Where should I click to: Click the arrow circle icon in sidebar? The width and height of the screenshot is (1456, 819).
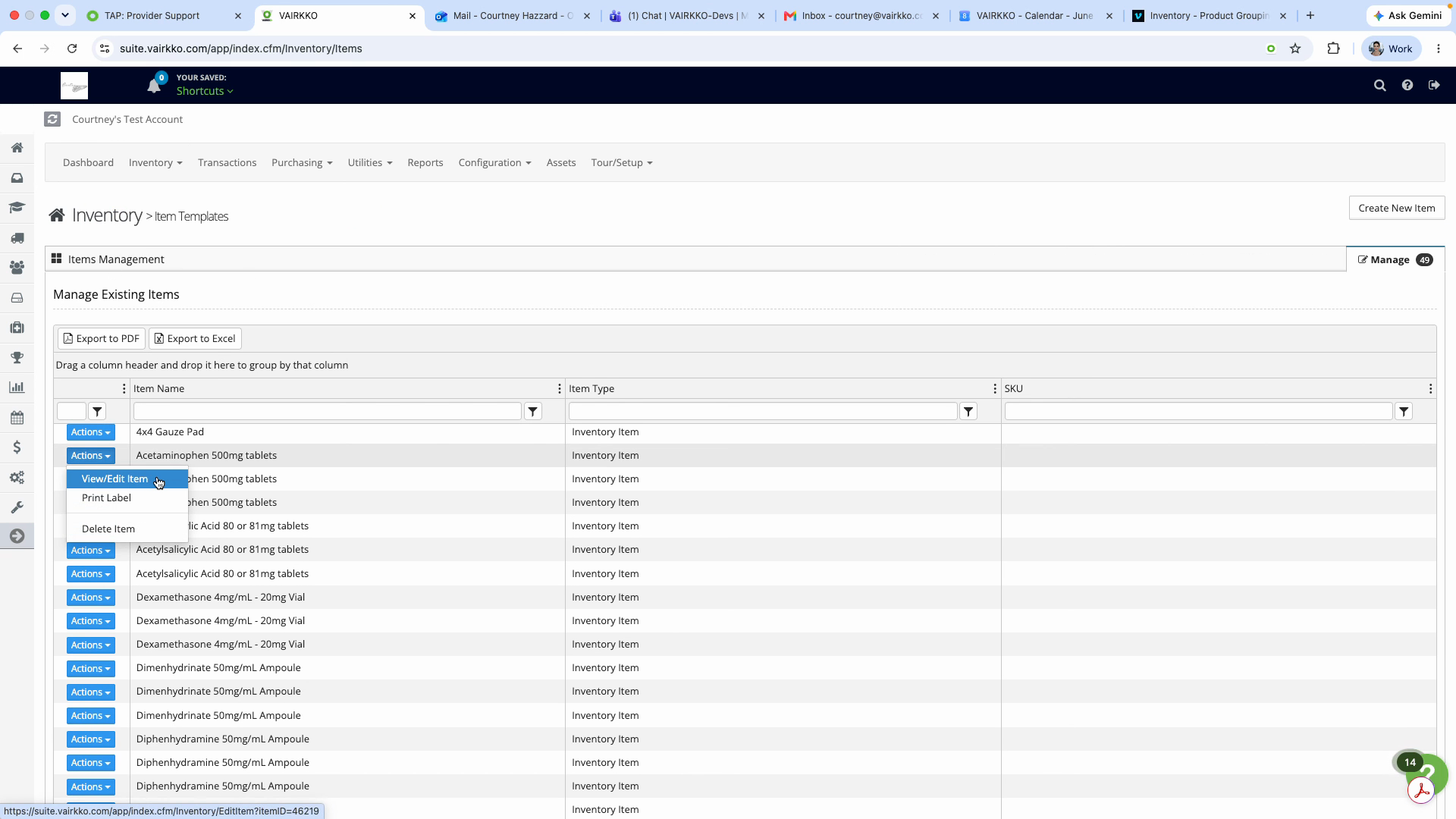pos(17,536)
